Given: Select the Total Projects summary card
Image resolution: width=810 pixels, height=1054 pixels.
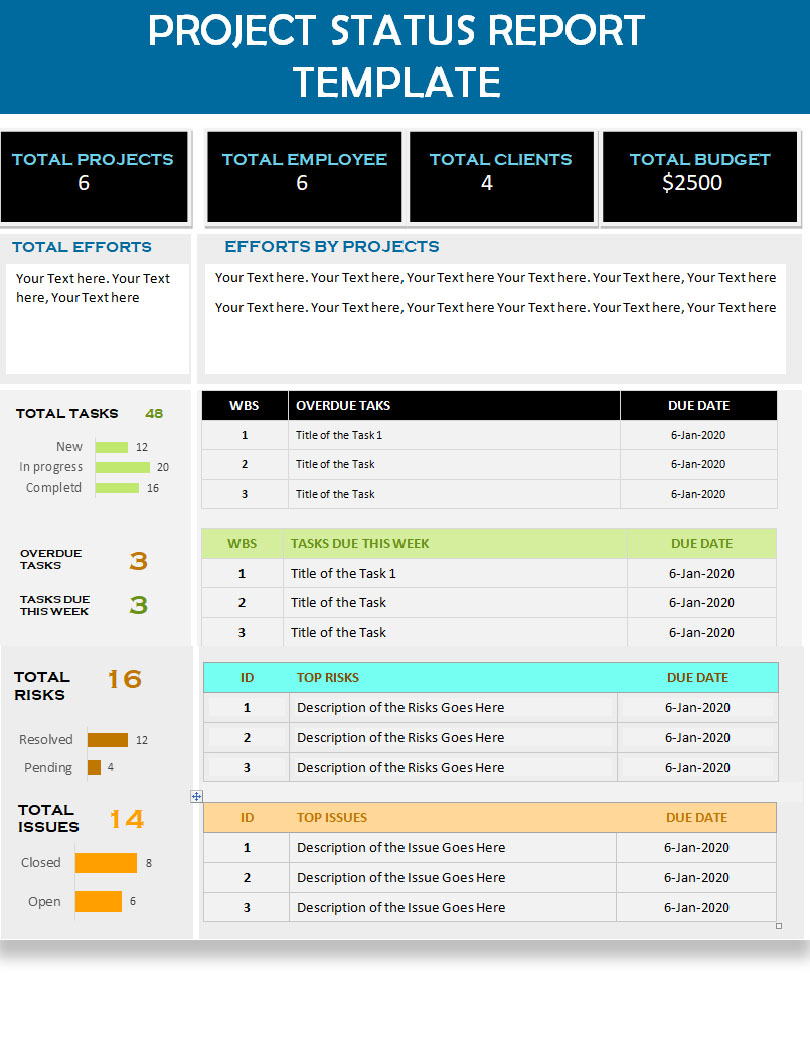Looking at the screenshot, I should click(x=94, y=176).
